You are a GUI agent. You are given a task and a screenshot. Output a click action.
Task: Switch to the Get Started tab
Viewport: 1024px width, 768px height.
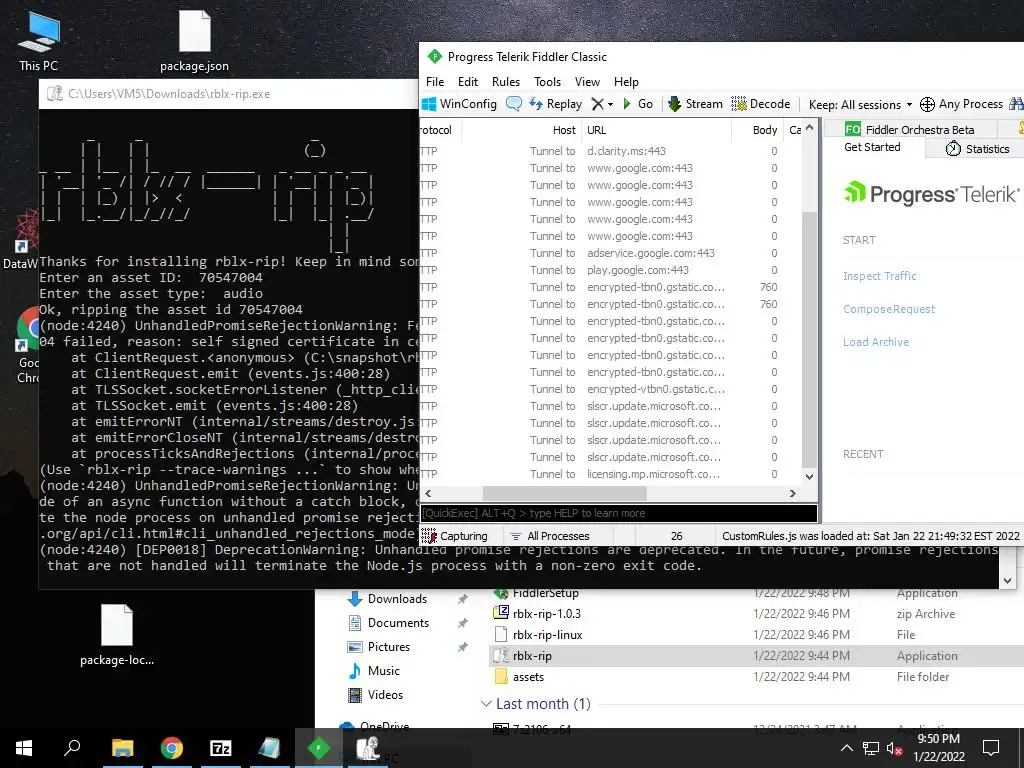pyautogui.click(x=872, y=148)
